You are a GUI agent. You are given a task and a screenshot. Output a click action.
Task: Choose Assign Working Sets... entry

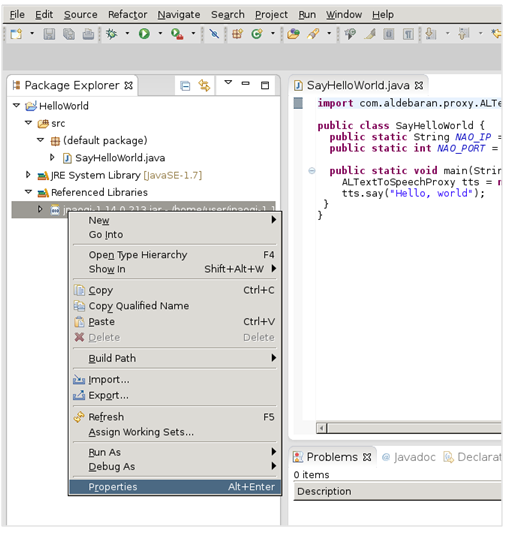(175, 432)
